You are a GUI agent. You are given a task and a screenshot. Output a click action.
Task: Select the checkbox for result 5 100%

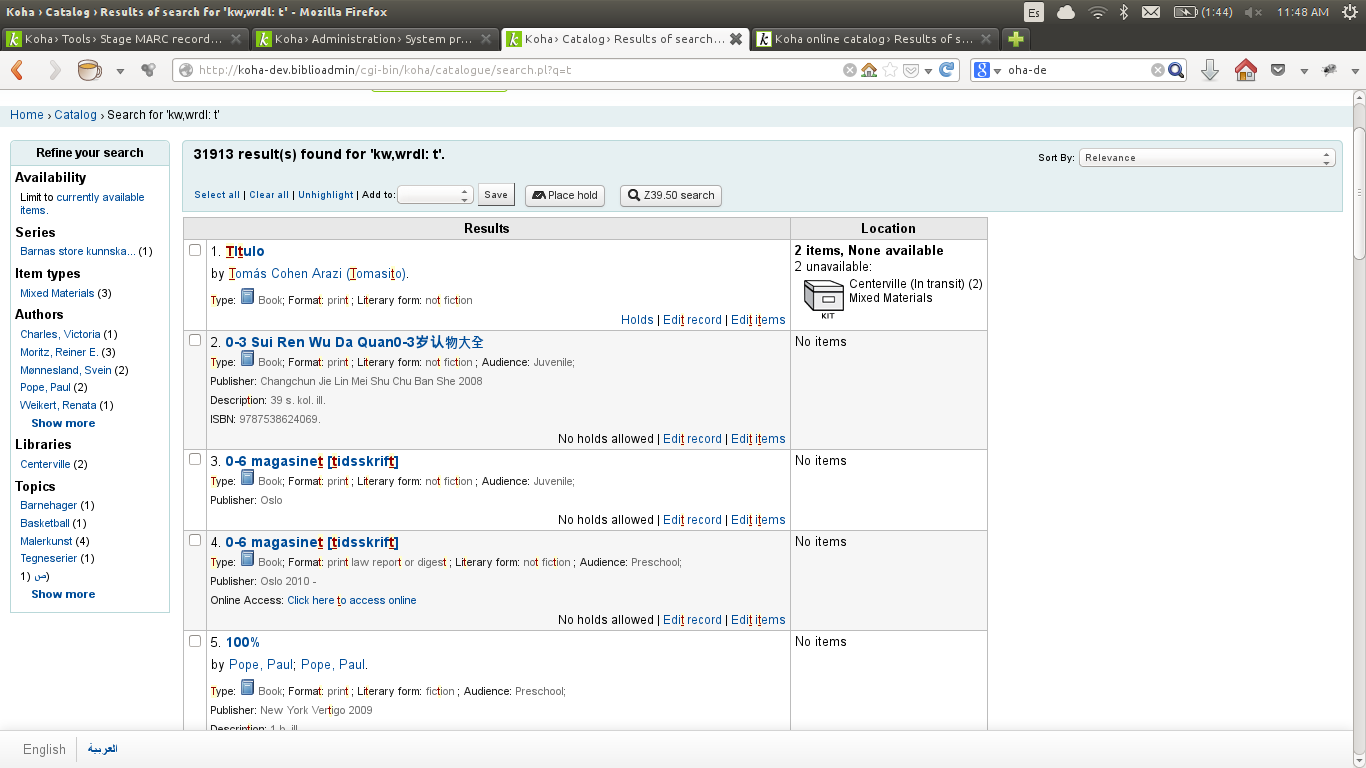(x=195, y=641)
